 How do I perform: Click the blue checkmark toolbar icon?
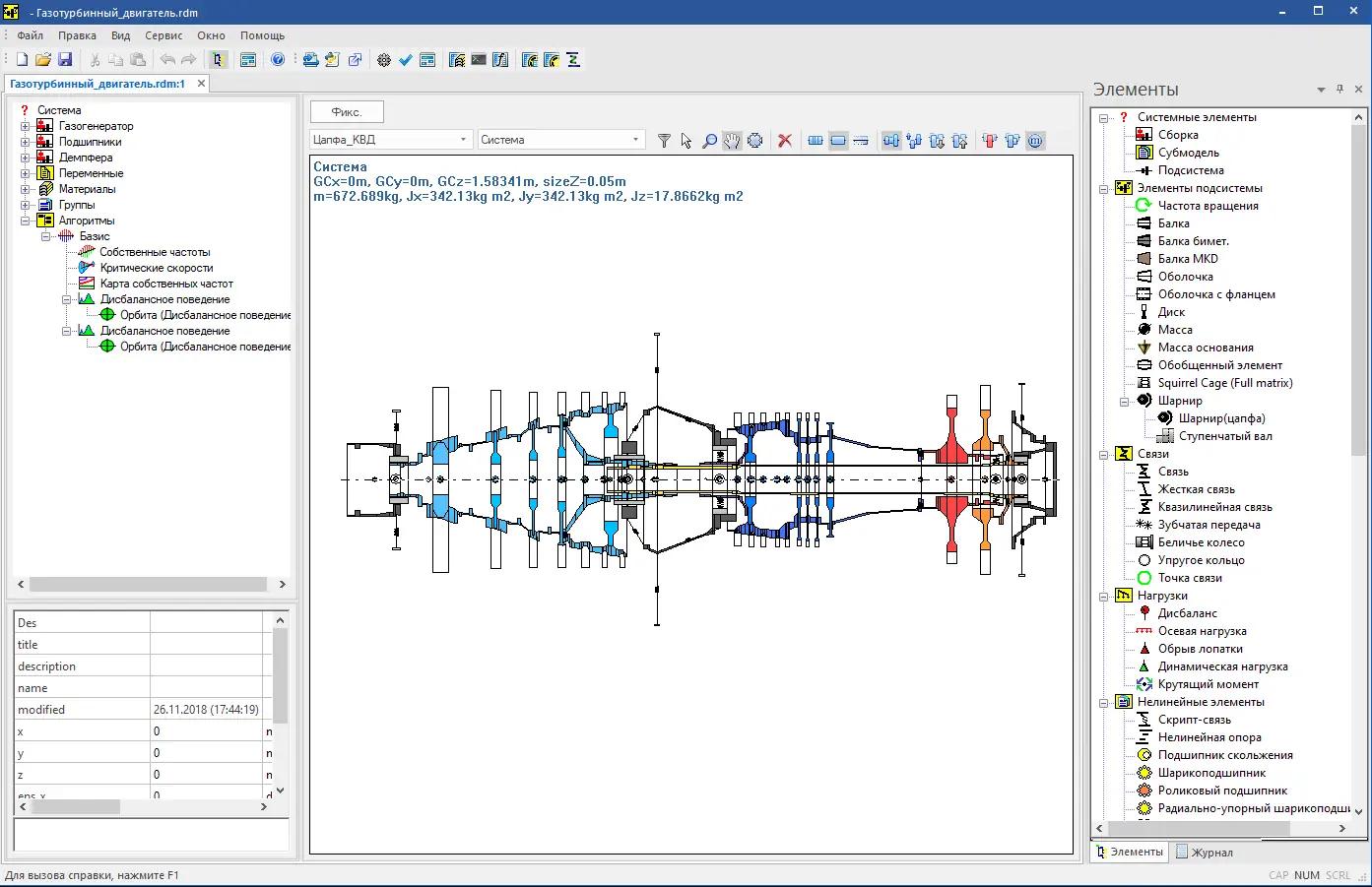click(406, 60)
